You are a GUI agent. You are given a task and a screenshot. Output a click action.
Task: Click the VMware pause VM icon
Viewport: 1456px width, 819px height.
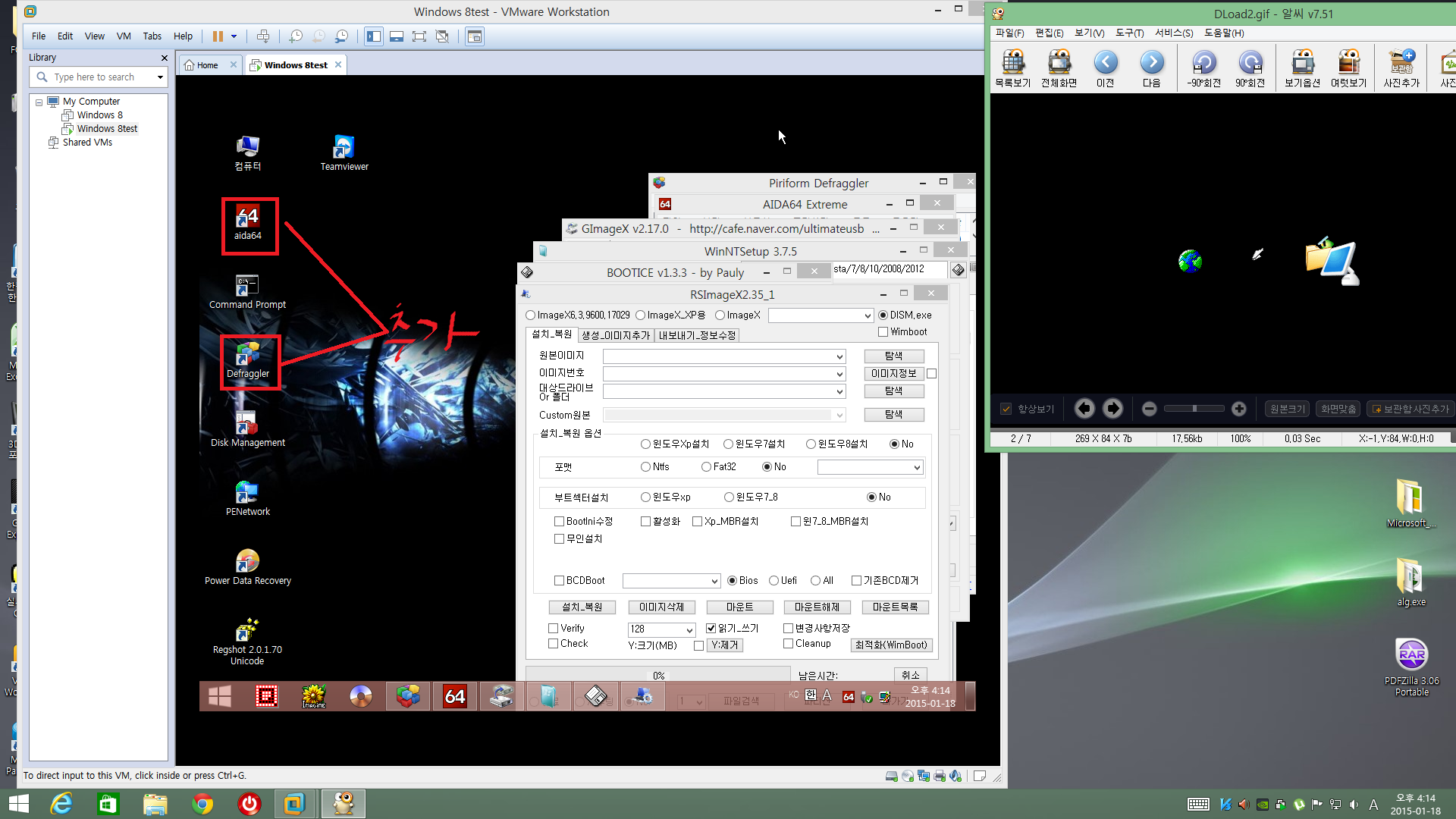pos(218,36)
